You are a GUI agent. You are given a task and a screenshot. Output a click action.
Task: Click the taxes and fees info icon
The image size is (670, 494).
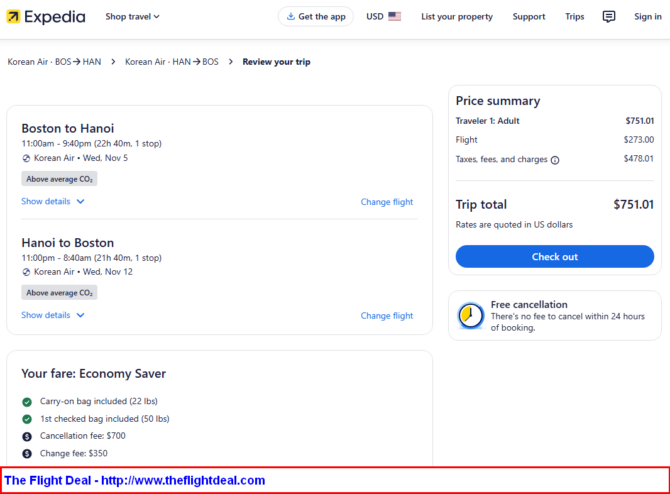[555, 159]
